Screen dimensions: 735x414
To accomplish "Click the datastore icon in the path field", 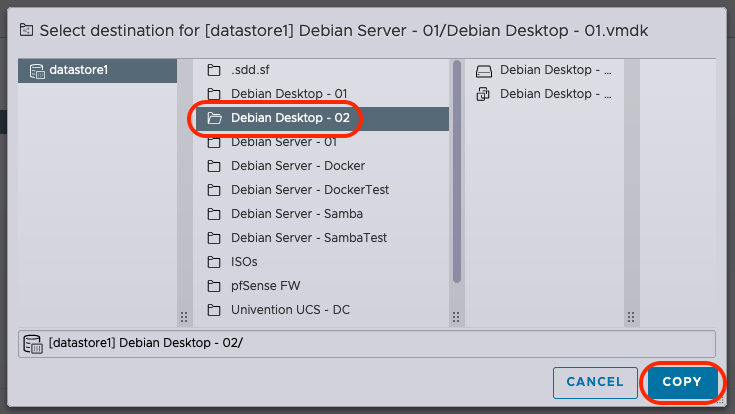I will point(33,344).
